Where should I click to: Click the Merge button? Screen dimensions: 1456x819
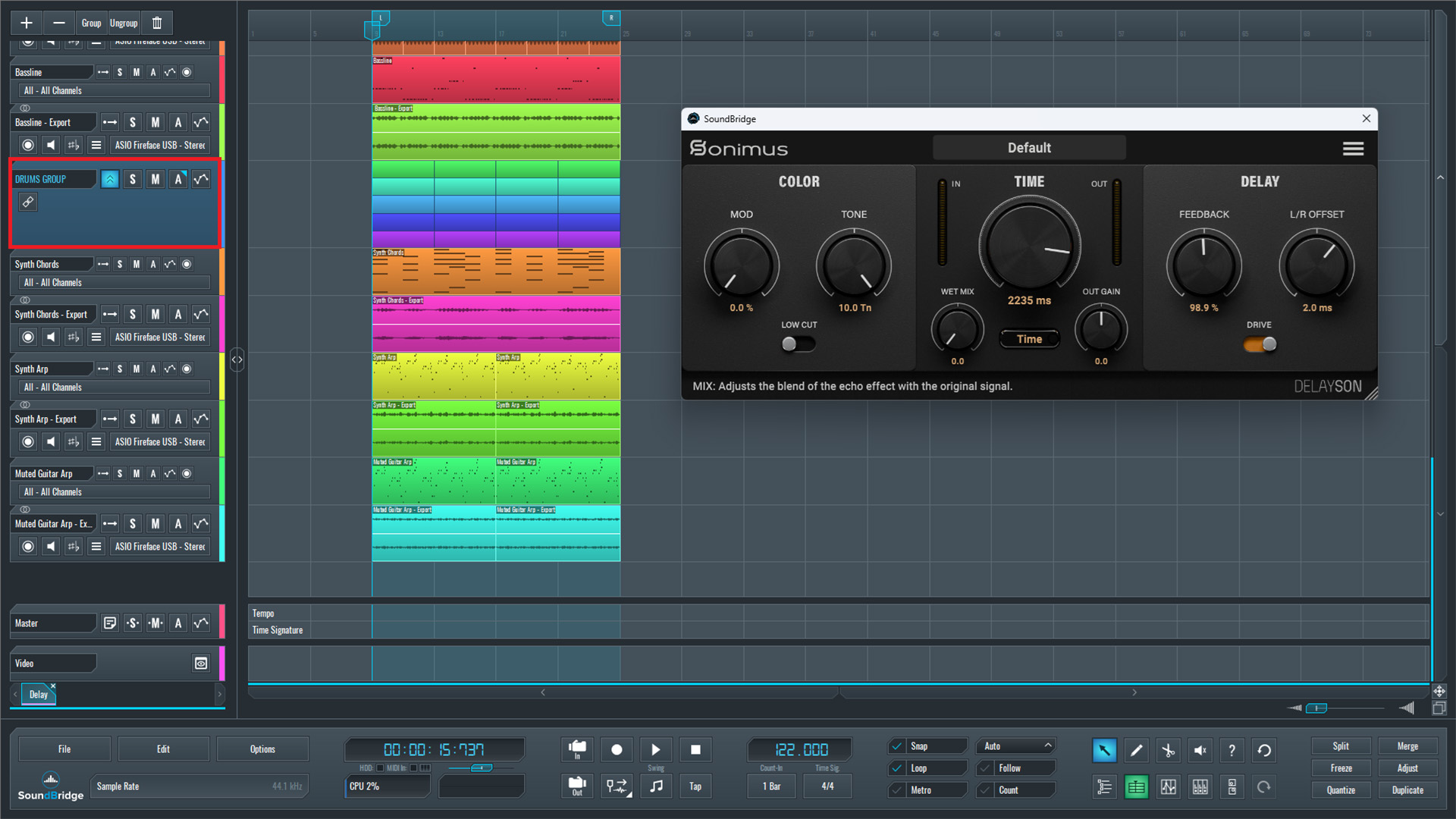[1407, 746]
